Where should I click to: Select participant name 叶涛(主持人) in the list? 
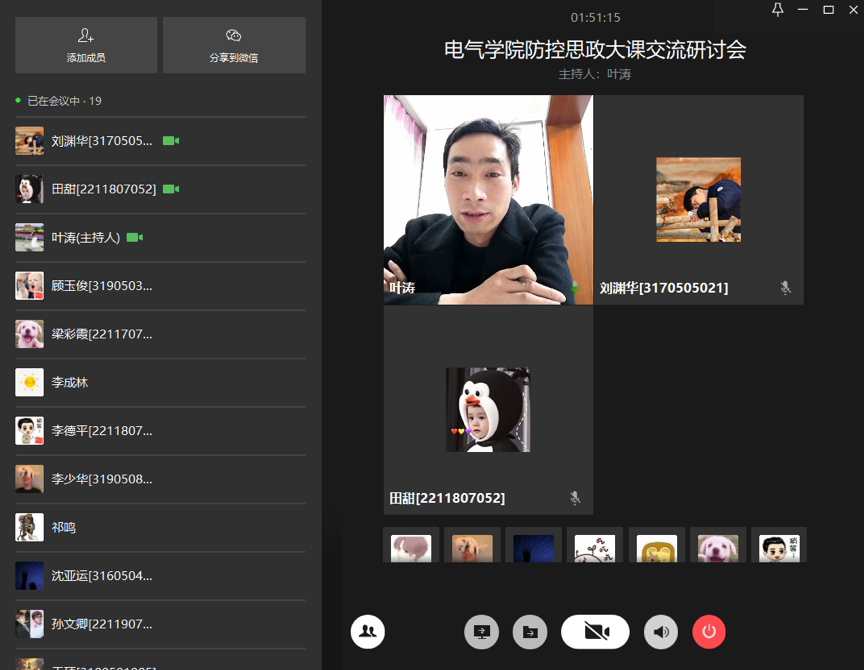[85, 237]
